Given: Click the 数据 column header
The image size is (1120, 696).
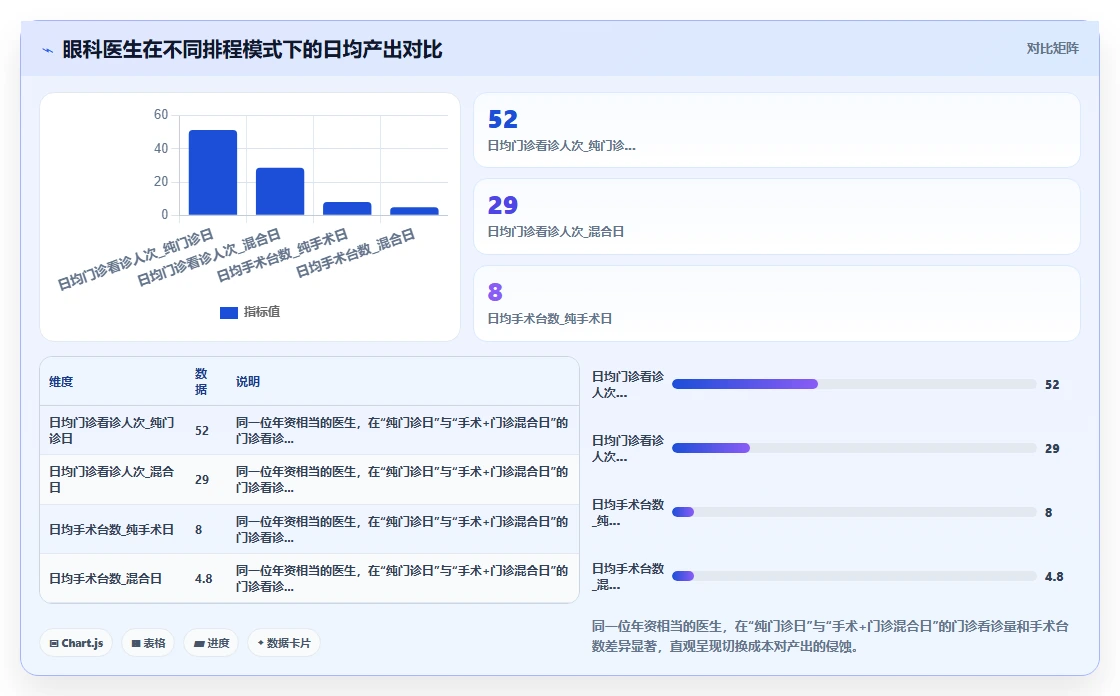Looking at the screenshot, I should point(201,382).
